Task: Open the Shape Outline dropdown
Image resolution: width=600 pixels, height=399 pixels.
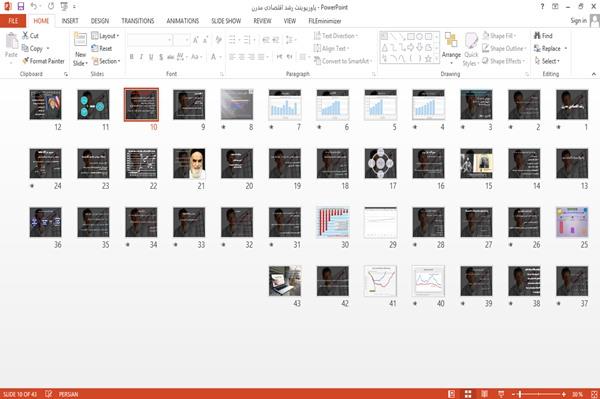Action: pos(504,48)
